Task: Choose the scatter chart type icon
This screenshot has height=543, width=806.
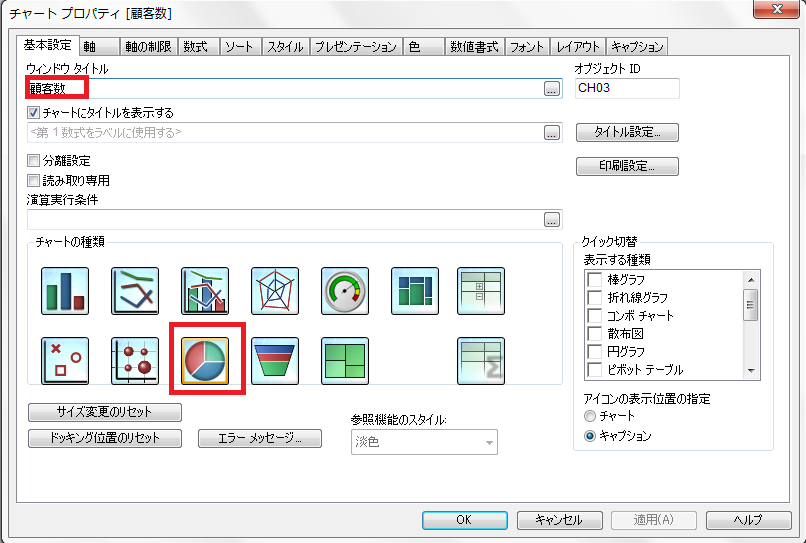Action: point(65,361)
